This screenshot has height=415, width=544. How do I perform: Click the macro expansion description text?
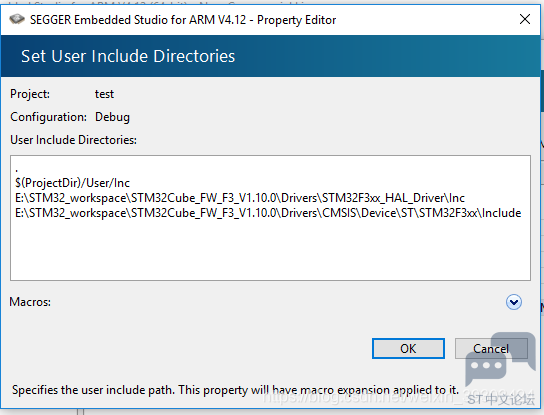[x=235, y=390]
